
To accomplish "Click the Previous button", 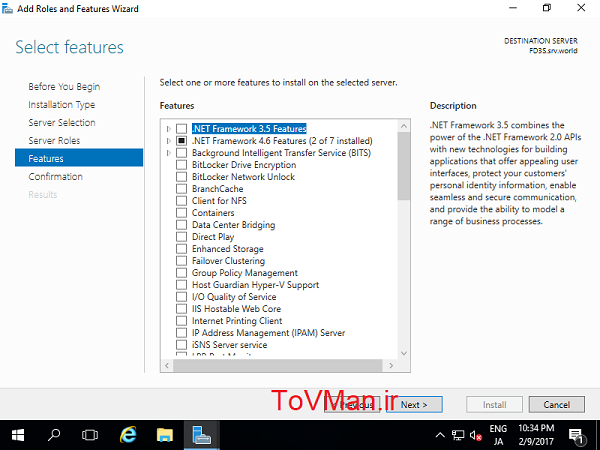I will pyautogui.click(x=352, y=404).
